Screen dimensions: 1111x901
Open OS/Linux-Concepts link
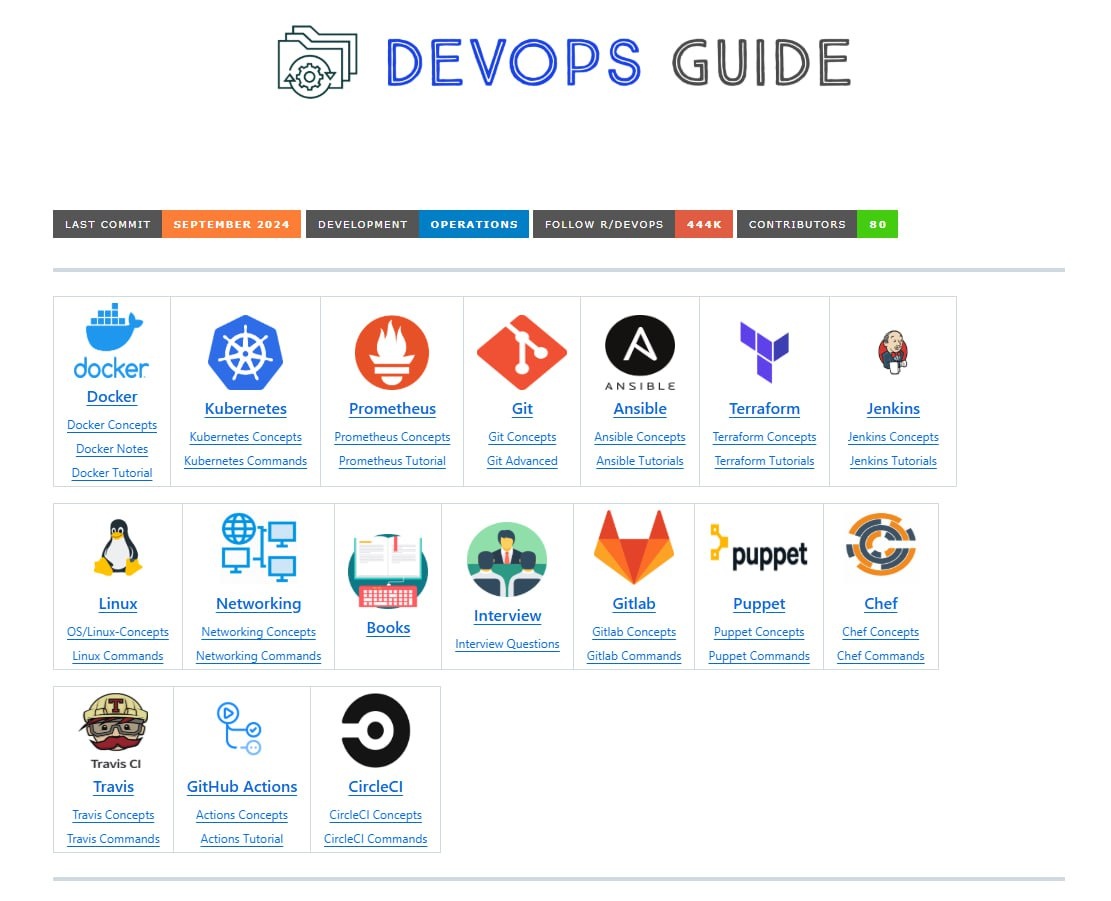point(118,632)
